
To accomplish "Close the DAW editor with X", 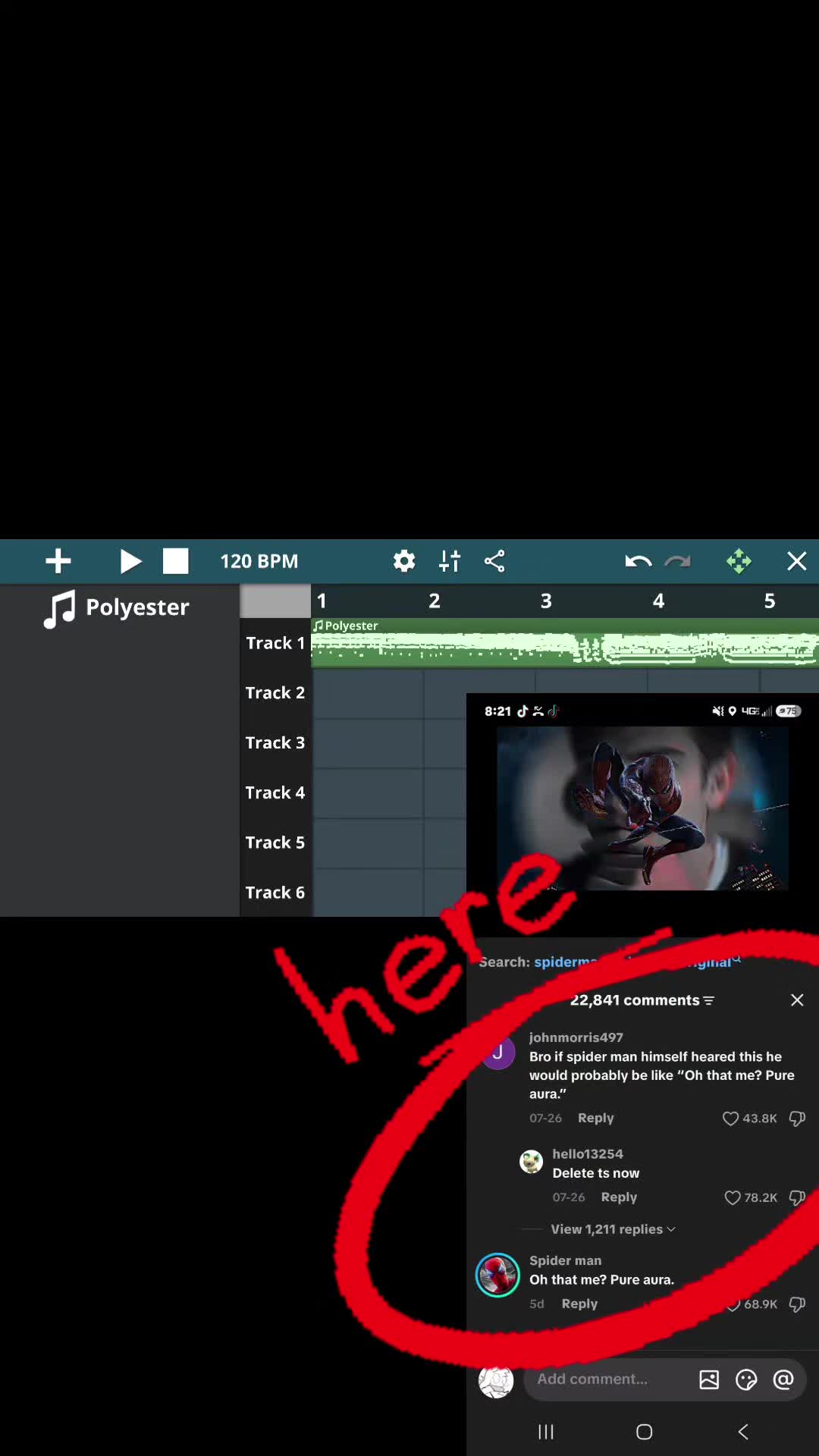I will pos(796,561).
